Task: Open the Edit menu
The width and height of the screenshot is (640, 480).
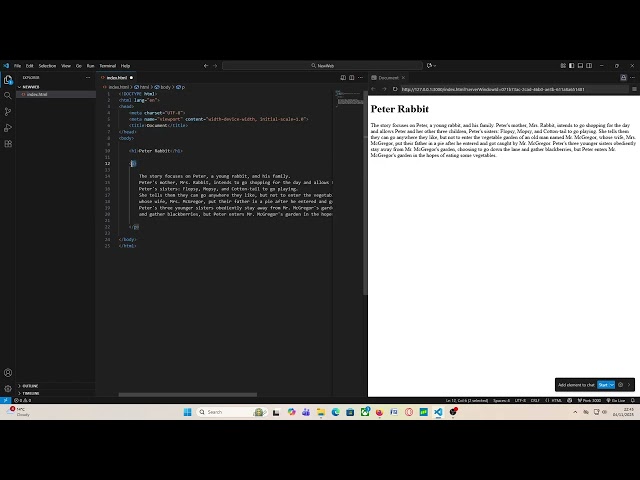Action: 30,66
